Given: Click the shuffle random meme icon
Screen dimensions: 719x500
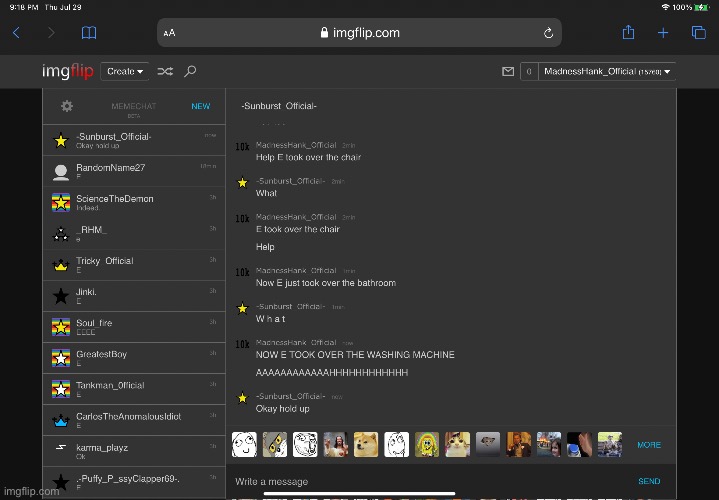Looking at the screenshot, I should pyautogui.click(x=165, y=71).
